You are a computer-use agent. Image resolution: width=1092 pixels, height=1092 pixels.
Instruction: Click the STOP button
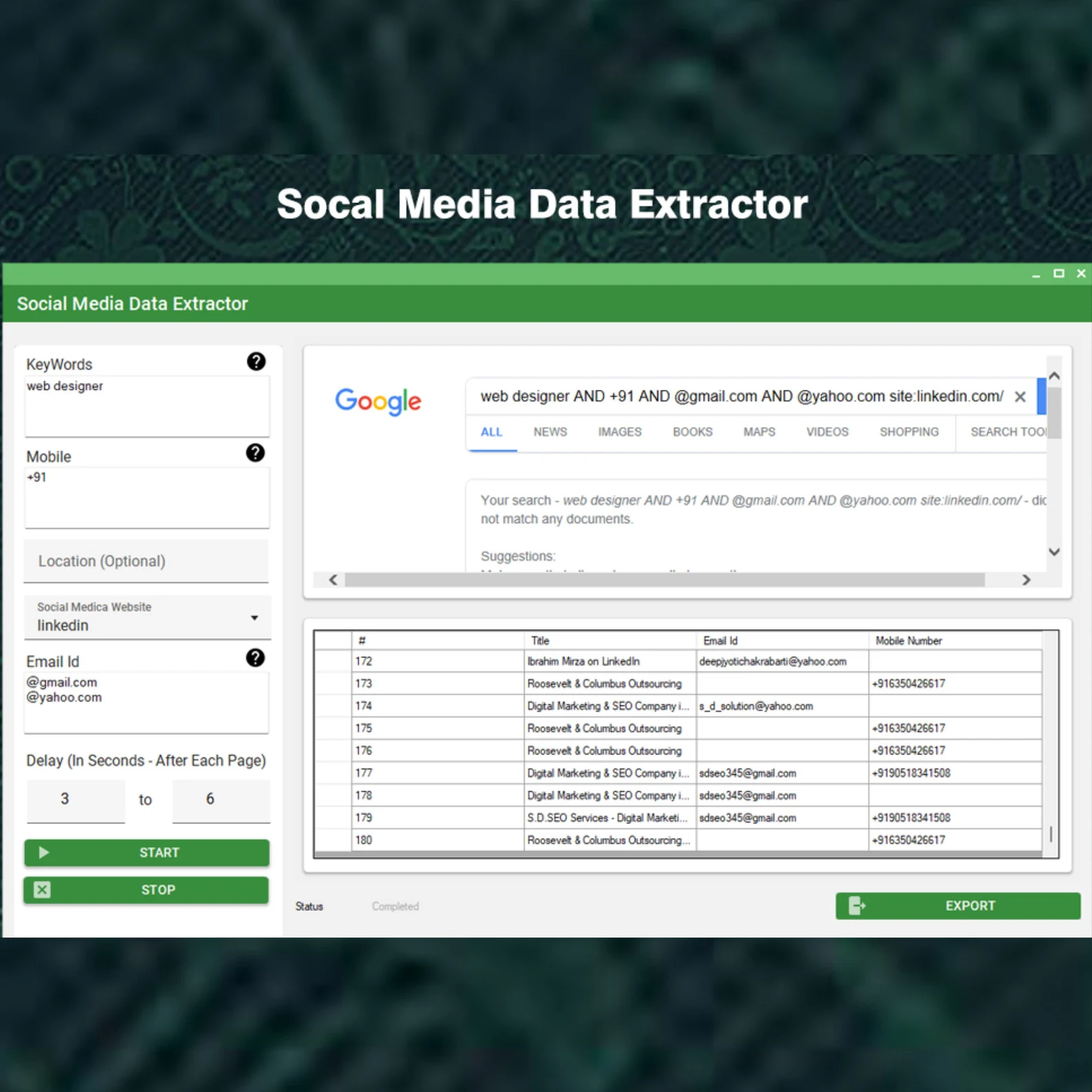146,890
